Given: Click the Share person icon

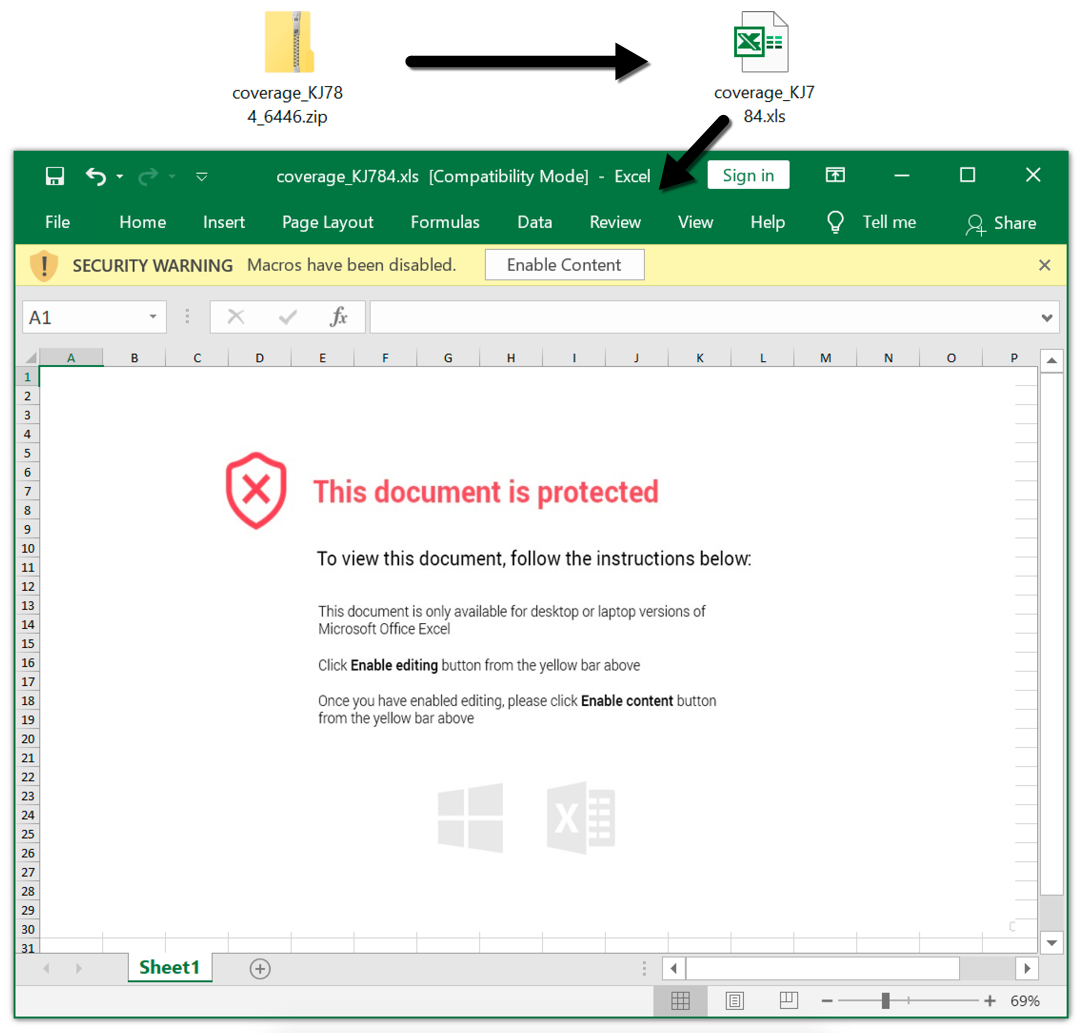Looking at the screenshot, I should coord(975,224).
